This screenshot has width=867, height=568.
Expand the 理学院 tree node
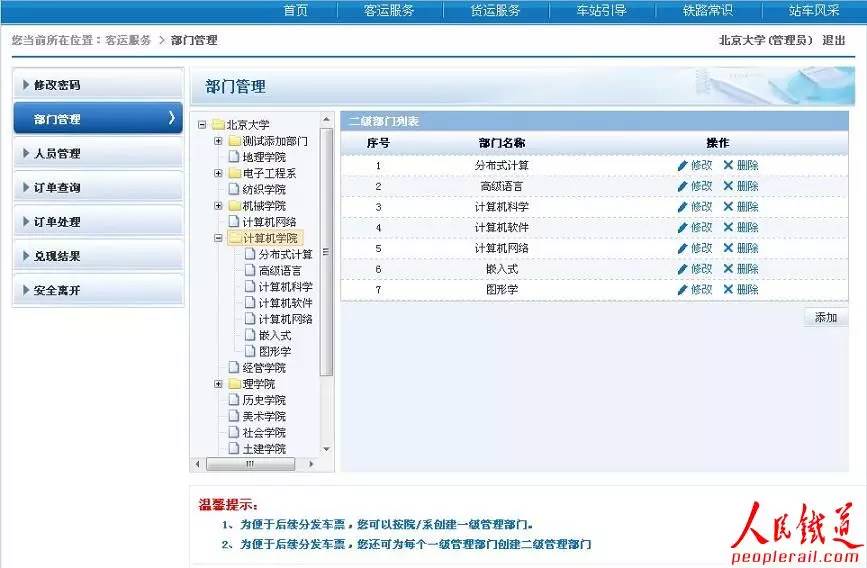[x=218, y=384]
